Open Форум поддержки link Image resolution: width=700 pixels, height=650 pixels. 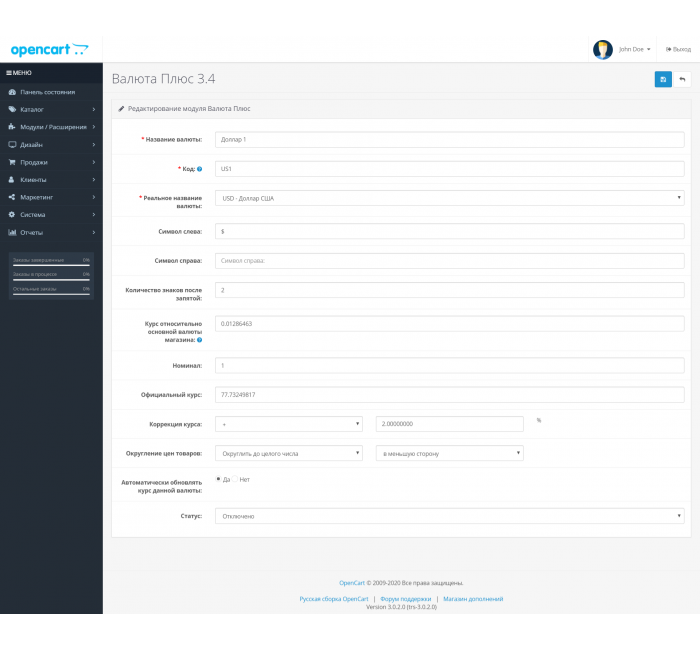pyautogui.click(x=405, y=599)
